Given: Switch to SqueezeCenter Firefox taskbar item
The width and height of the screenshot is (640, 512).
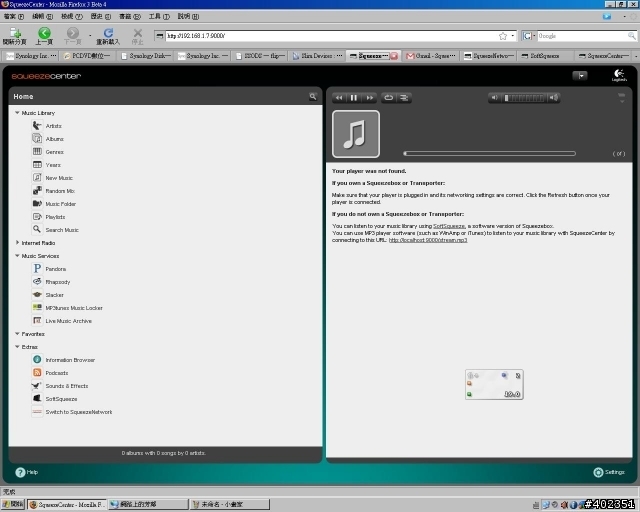Looking at the screenshot, I should (x=67, y=505).
